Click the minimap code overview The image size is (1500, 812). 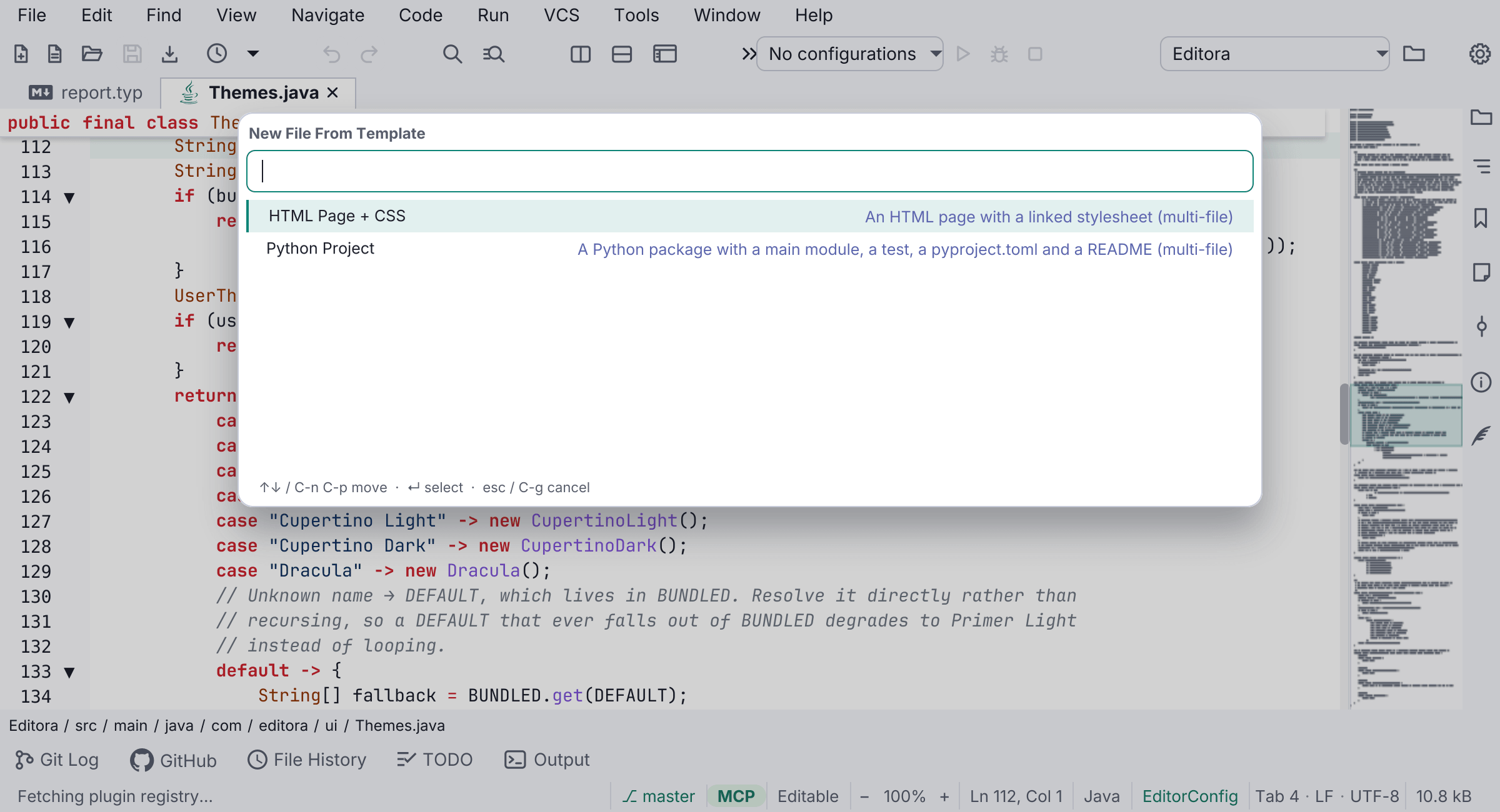point(1406,409)
